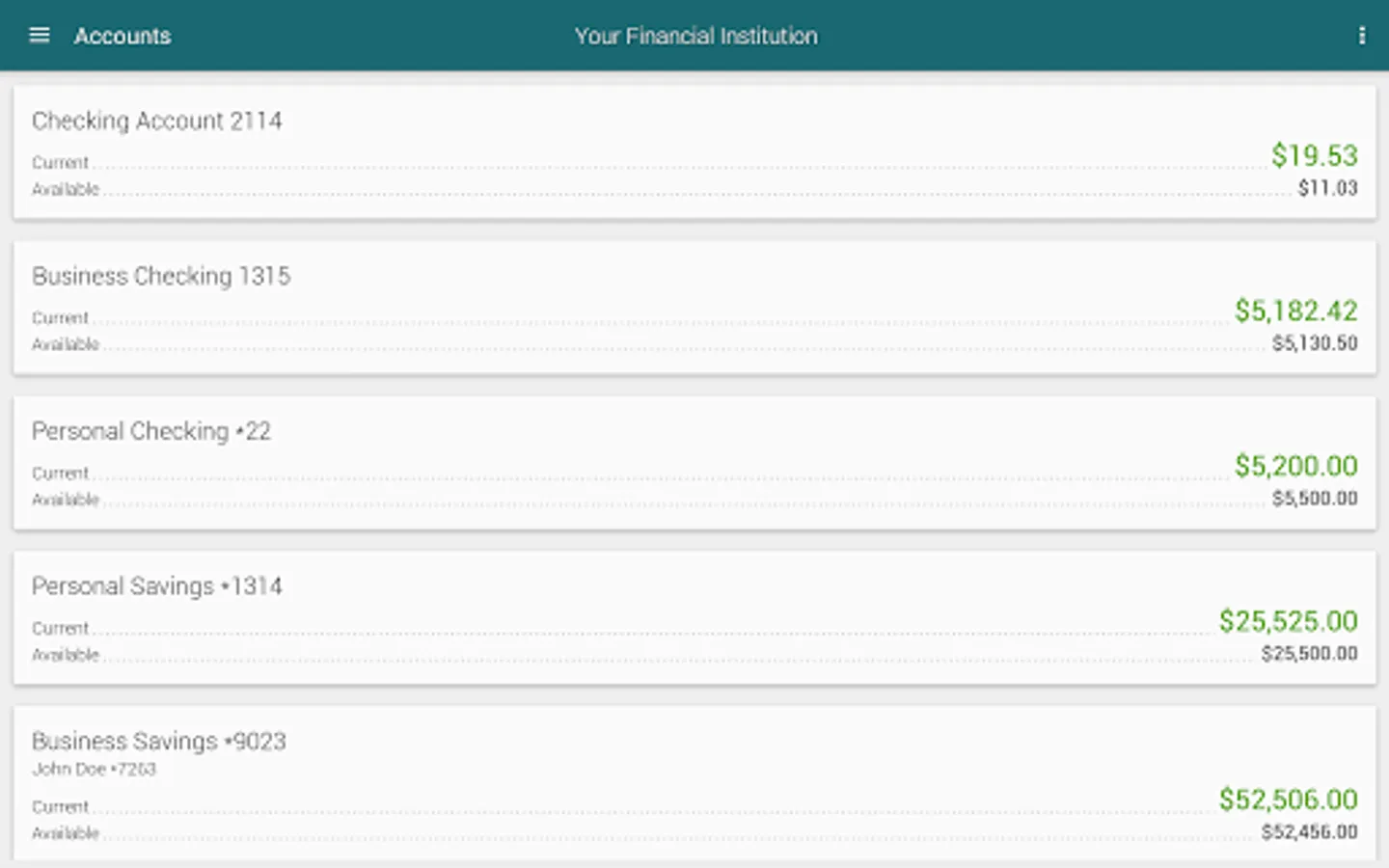Tap the $52,456.00 available balance
The width and height of the screenshot is (1389, 868).
[x=1309, y=831]
